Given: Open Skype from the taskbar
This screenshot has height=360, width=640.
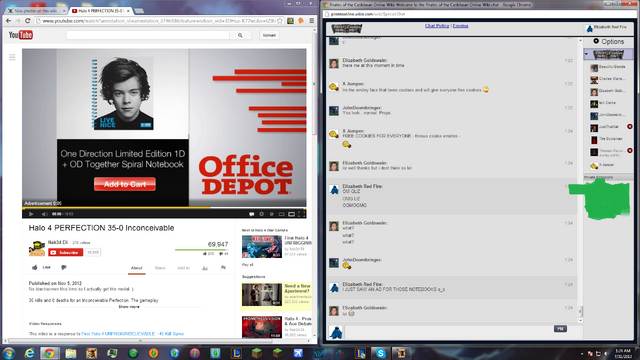Looking at the screenshot, I should pos(380,353).
